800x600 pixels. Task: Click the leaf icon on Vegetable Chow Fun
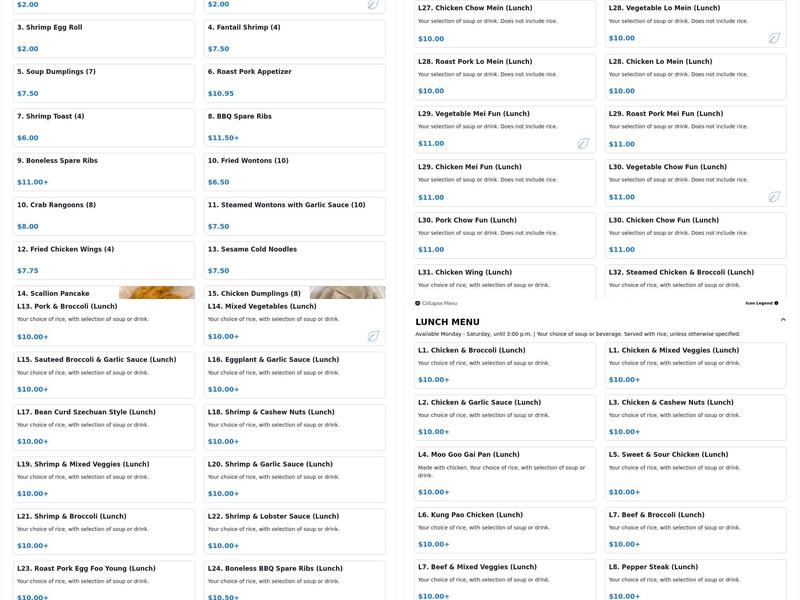[x=774, y=197]
